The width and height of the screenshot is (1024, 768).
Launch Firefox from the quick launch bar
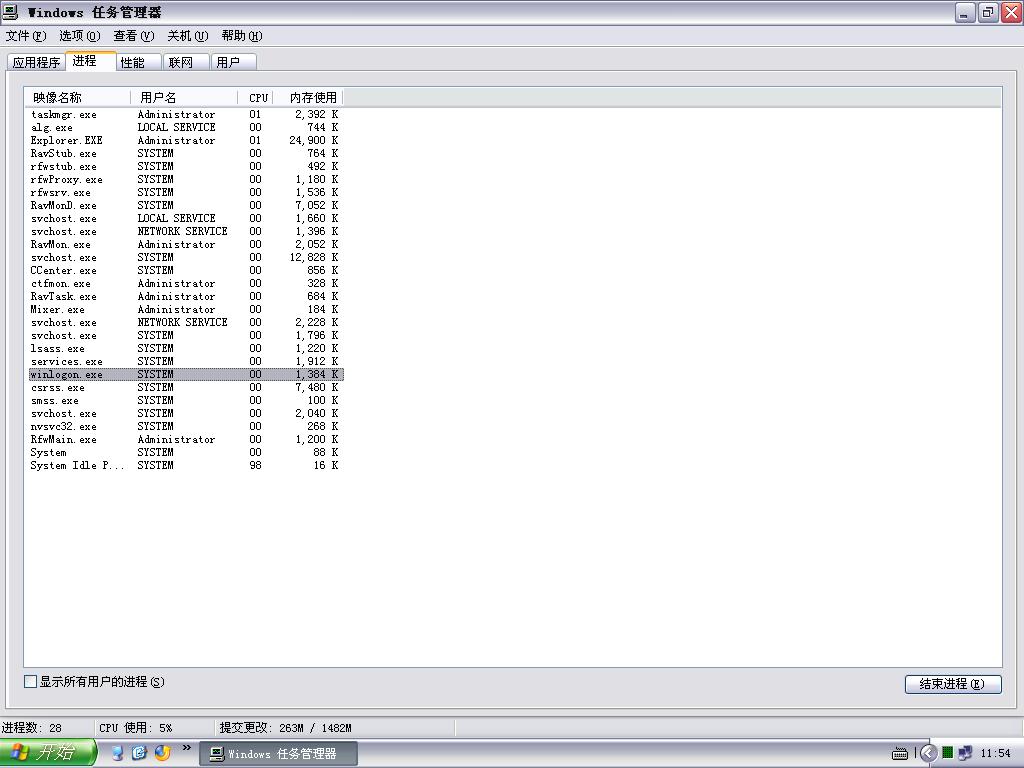pyautogui.click(x=162, y=753)
